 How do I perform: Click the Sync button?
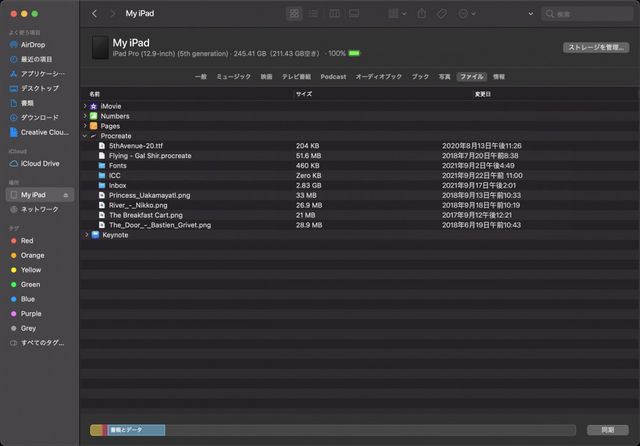[608, 430]
